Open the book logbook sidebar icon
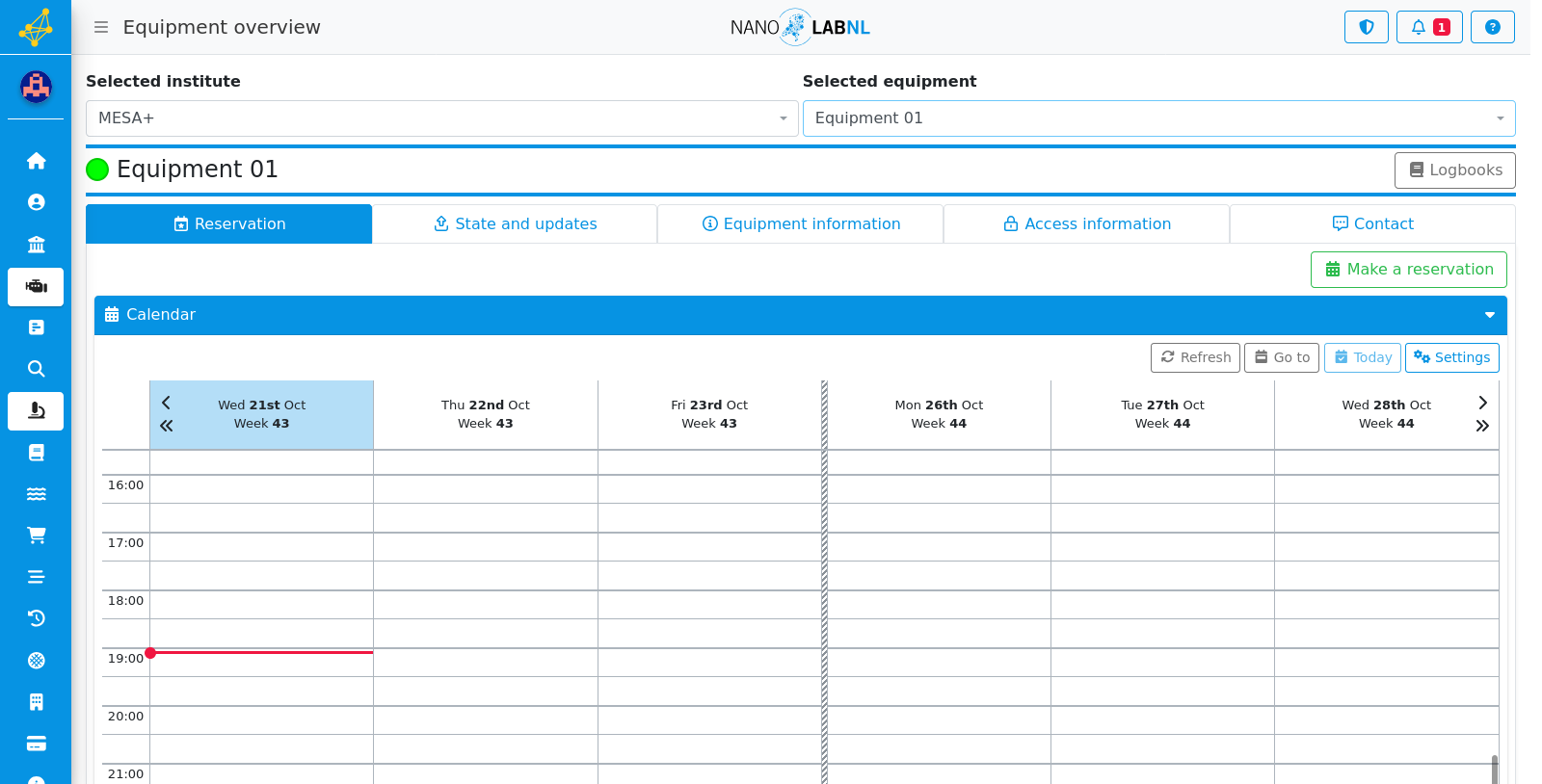The height and width of the screenshot is (784, 1542). pyautogui.click(x=36, y=453)
